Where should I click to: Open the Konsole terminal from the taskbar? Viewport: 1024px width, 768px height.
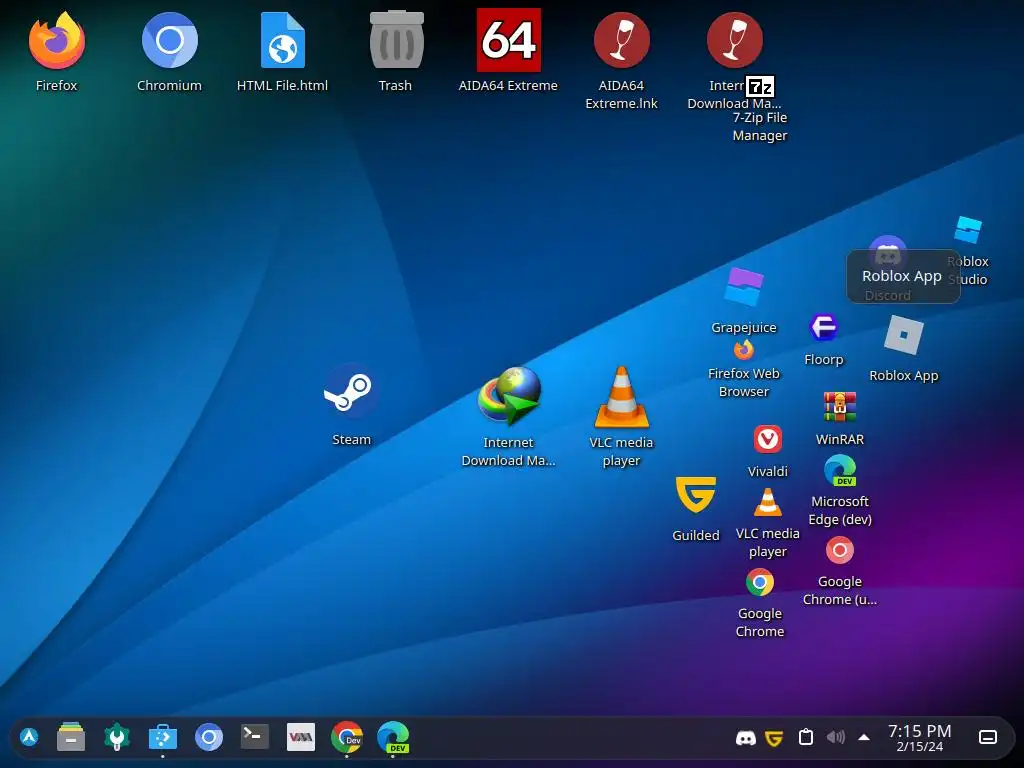[255, 737]
